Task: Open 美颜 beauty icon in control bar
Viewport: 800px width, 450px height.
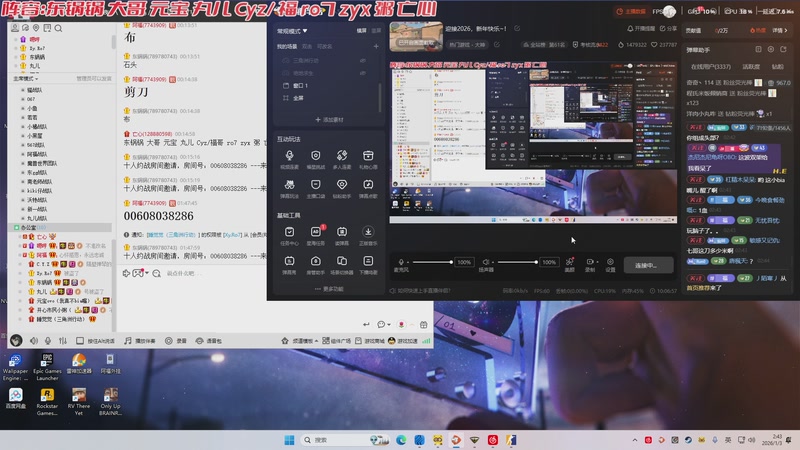Action: coord(570,262)
